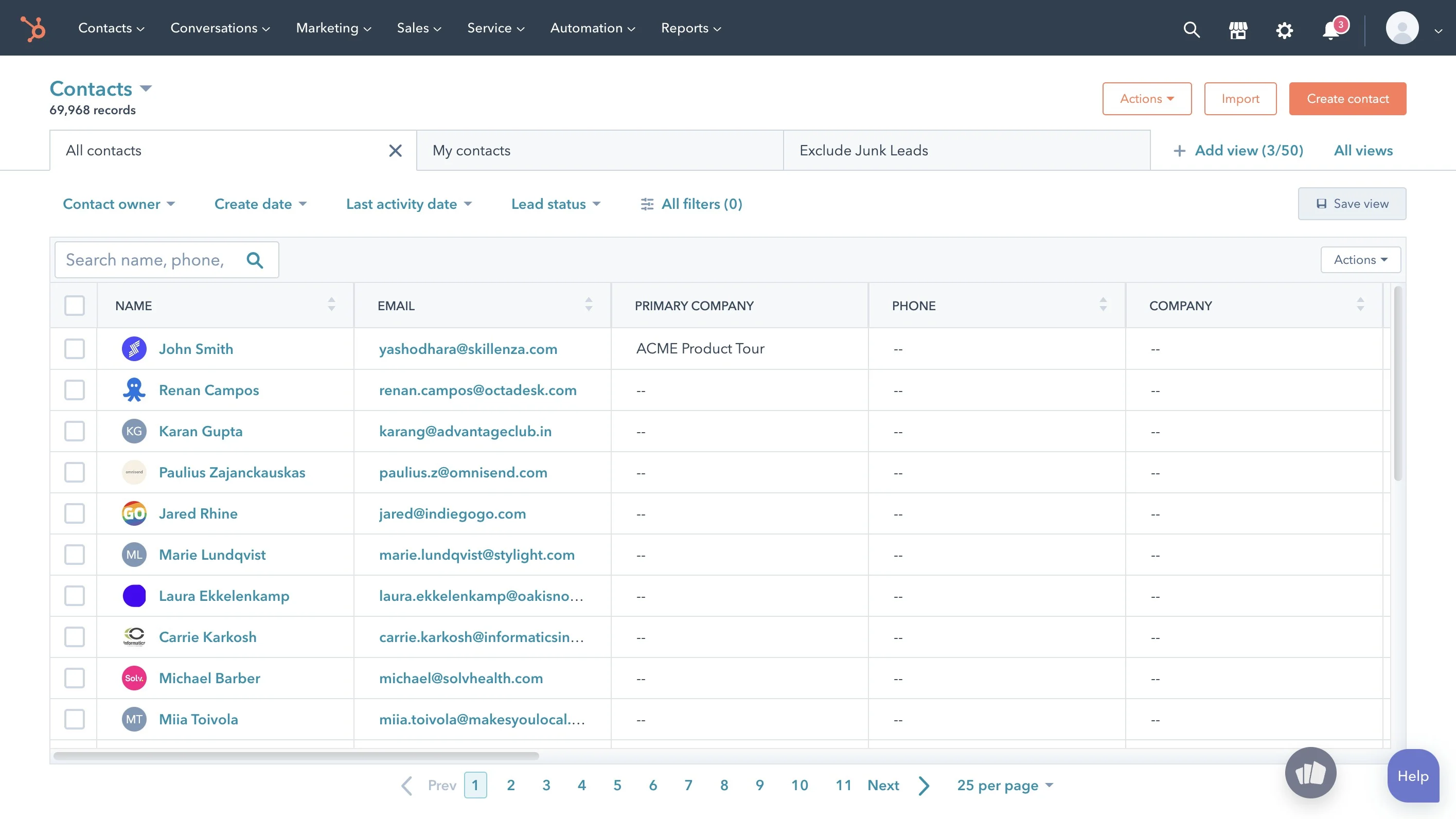Click the vertical table scrollbar
1456x819 pixels.
pyautogui.click(x=1398, y=384)
